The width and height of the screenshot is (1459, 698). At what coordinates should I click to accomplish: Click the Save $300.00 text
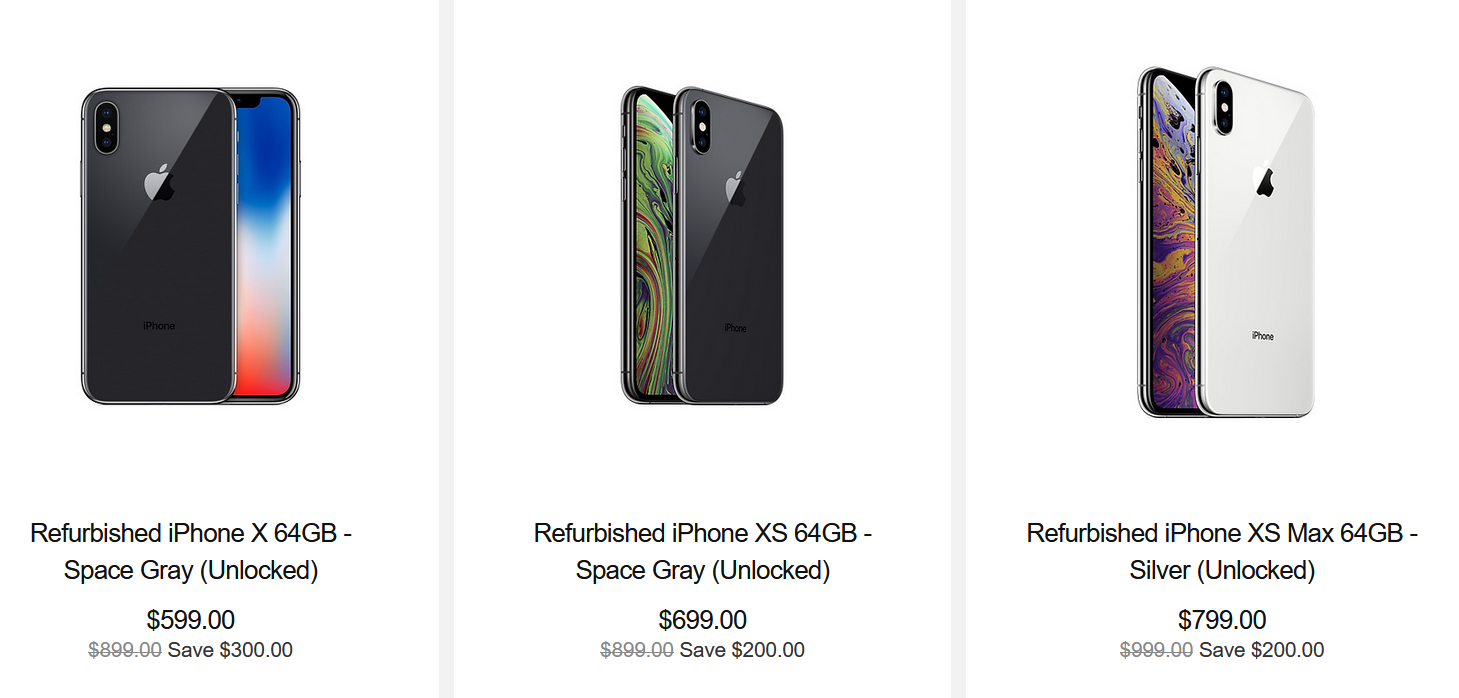pyautogui.click(x=230, y=650)
